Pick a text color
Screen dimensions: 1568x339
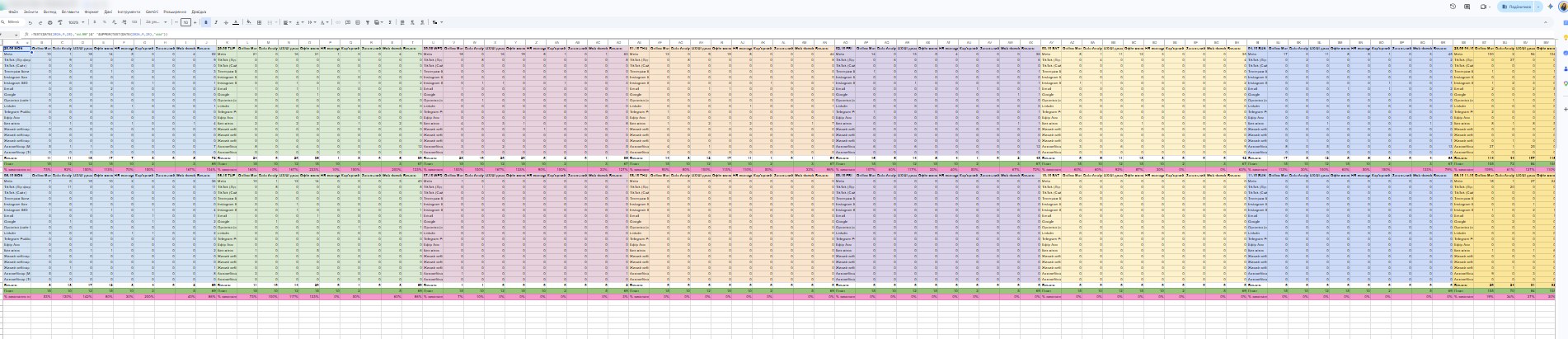(x=236, y=22)
